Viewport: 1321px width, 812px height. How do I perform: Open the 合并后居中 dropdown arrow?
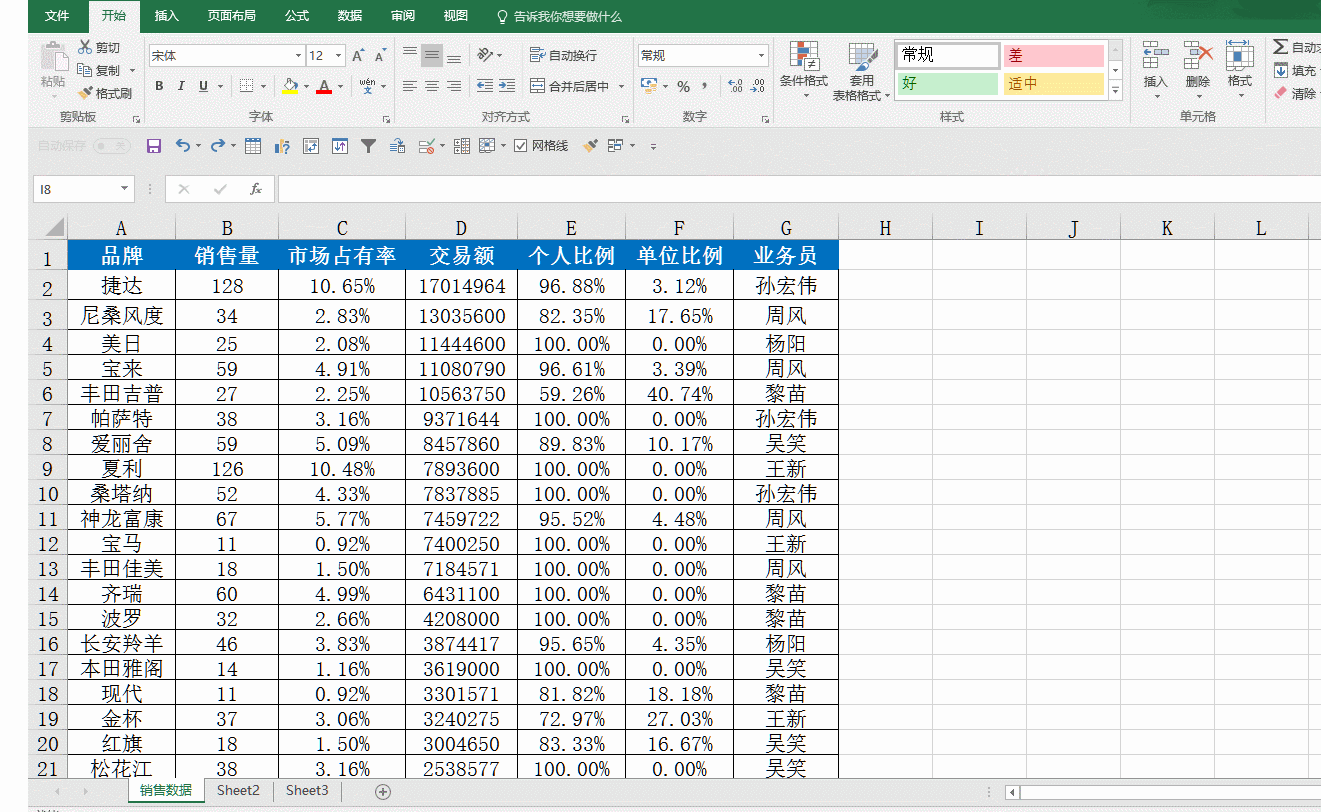tap(622, 87)
